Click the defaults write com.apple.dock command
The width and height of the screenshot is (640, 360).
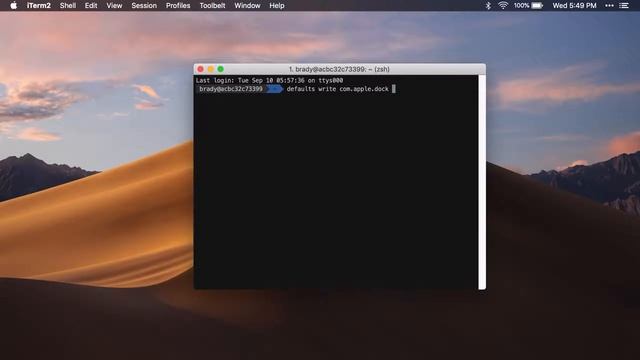338,89
